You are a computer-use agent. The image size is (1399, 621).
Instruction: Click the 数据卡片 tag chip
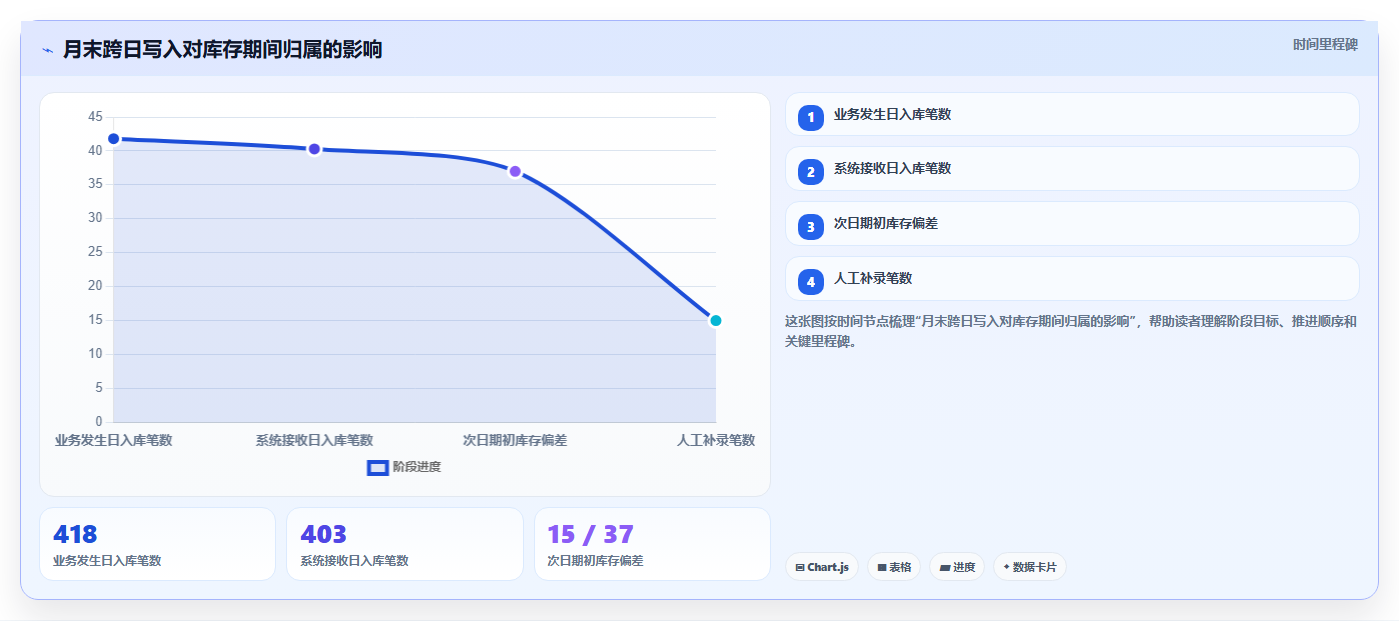coord(1029,567)
